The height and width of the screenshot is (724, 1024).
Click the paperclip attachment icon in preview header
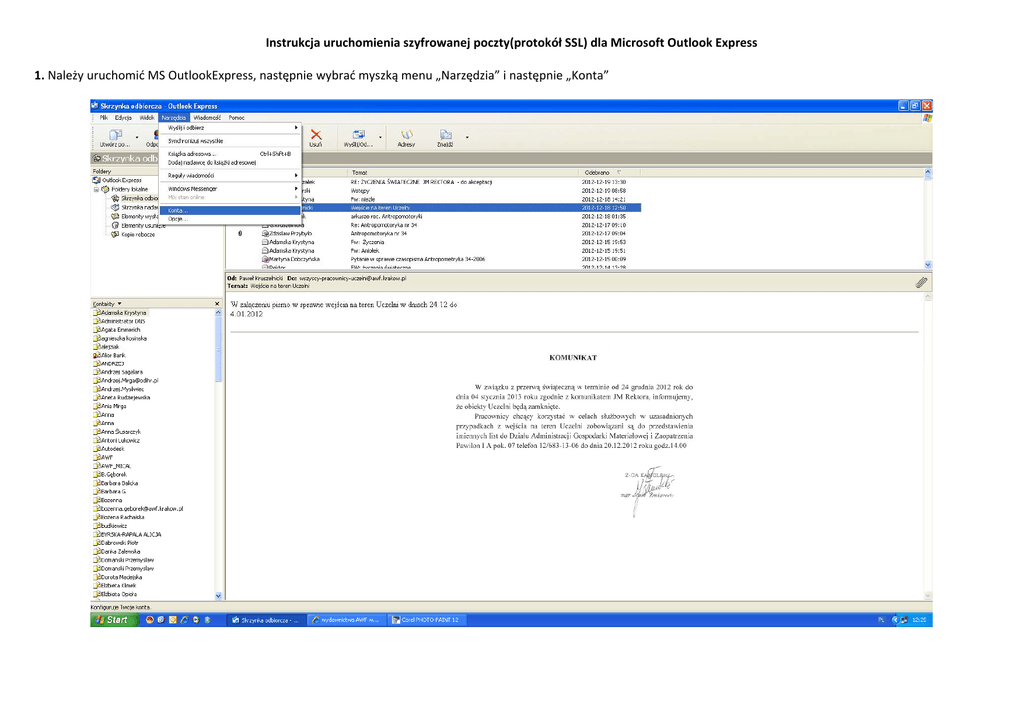coord(921,283)
